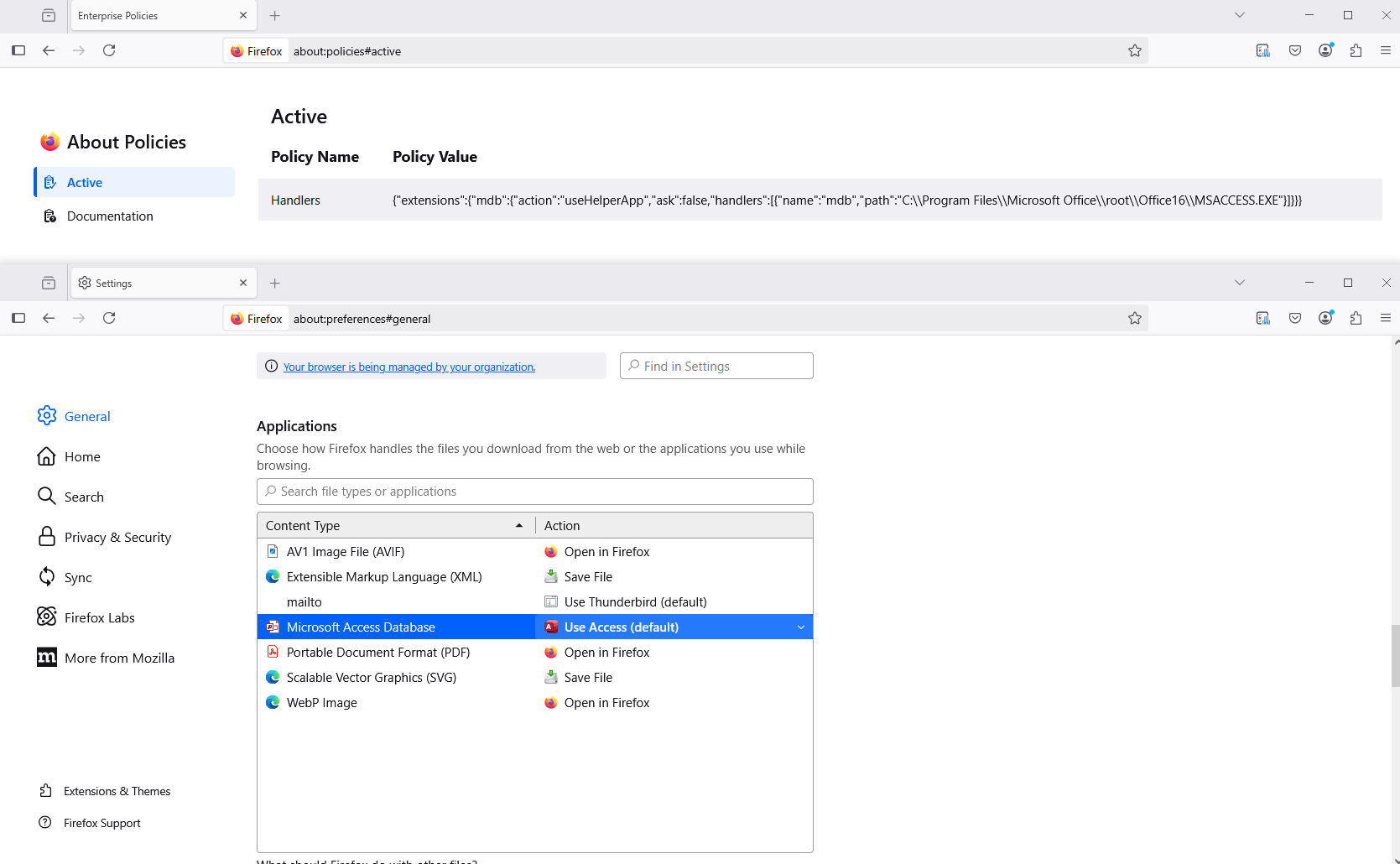Bookmark the about:preferences page with star icon

1135,318
